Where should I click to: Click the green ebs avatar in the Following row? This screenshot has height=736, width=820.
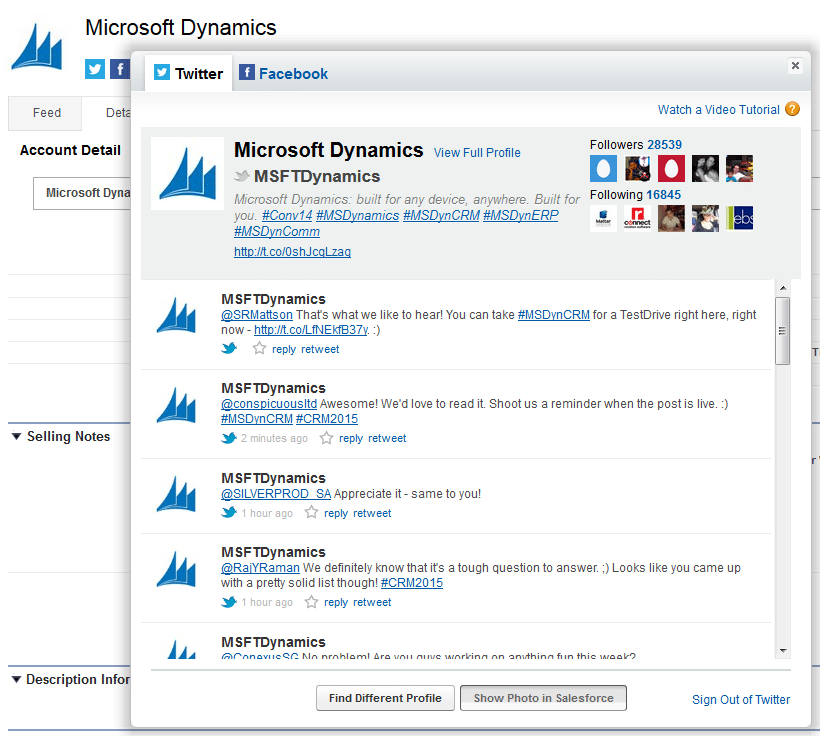click(x=739, y=217)
